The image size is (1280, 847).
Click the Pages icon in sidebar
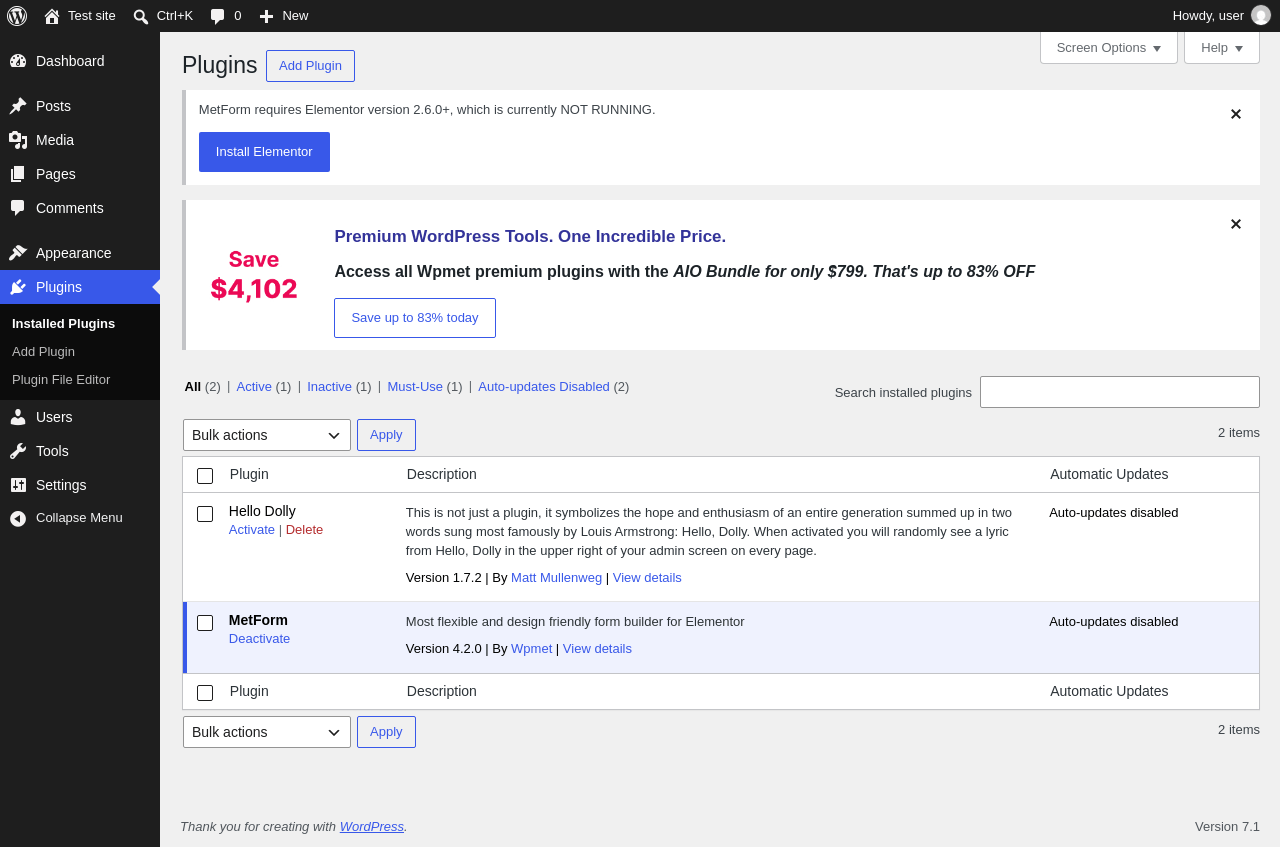tap(18, 174)
